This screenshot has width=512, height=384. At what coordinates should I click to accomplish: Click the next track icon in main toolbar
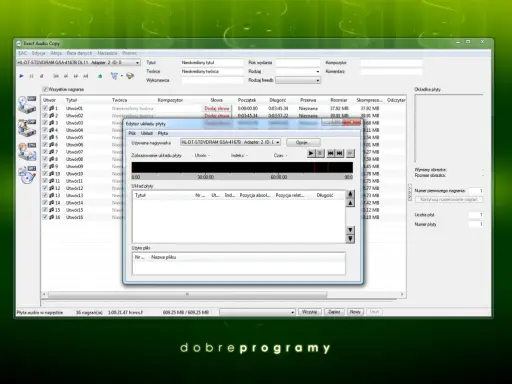(x=86, y=76)
